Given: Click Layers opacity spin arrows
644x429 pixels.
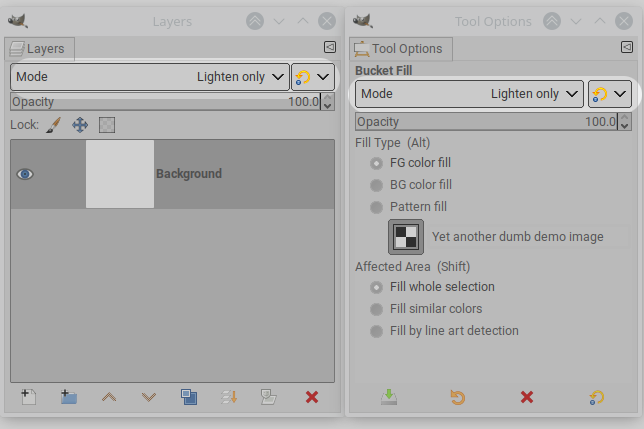Looking at the screenshot, I should click(x=328, y=101).
